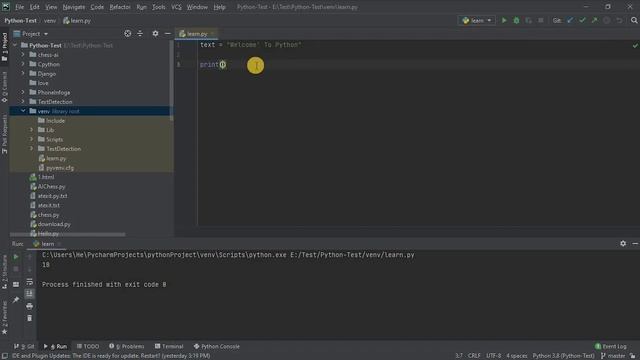The image size is (640, 360).
Task: Select pyvenv.cfg in the project tree
Action: coord(60,168)
